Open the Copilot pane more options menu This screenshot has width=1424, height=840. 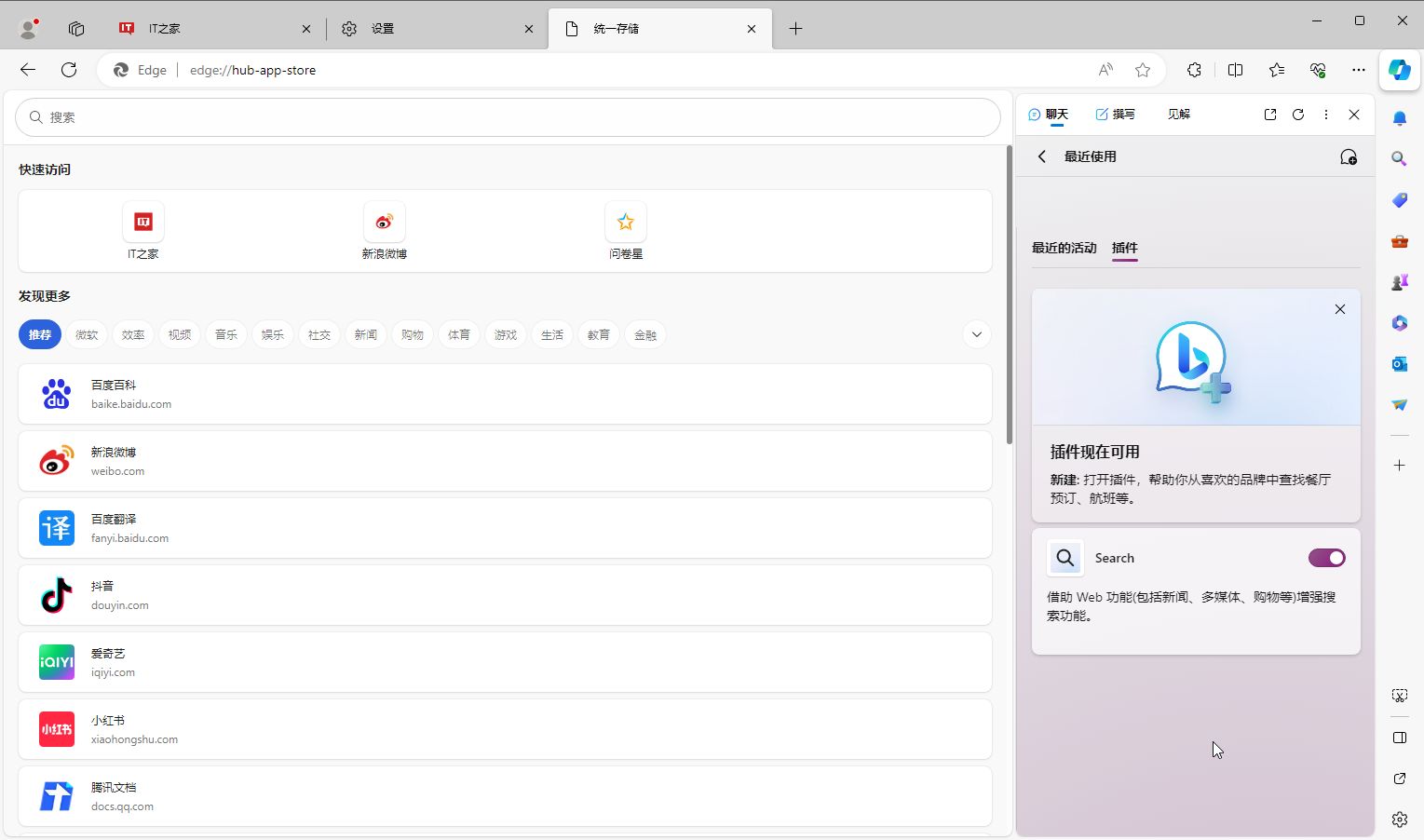[x=1325, y=115]
